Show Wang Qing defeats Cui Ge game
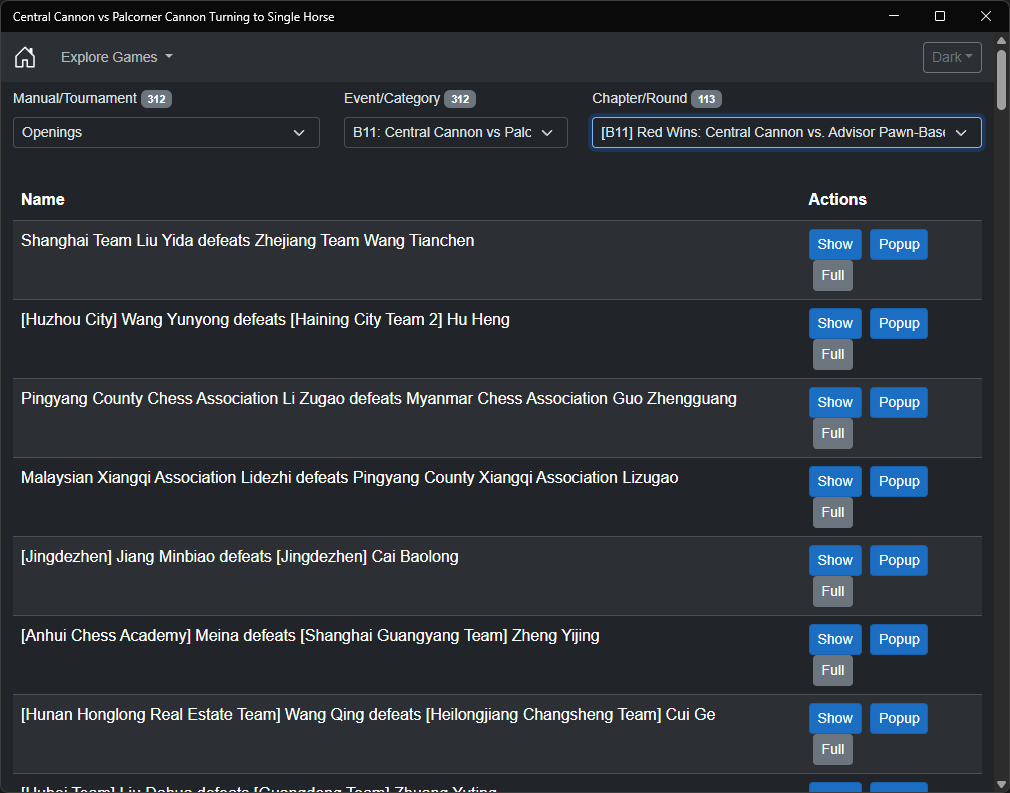 [835, 718]
